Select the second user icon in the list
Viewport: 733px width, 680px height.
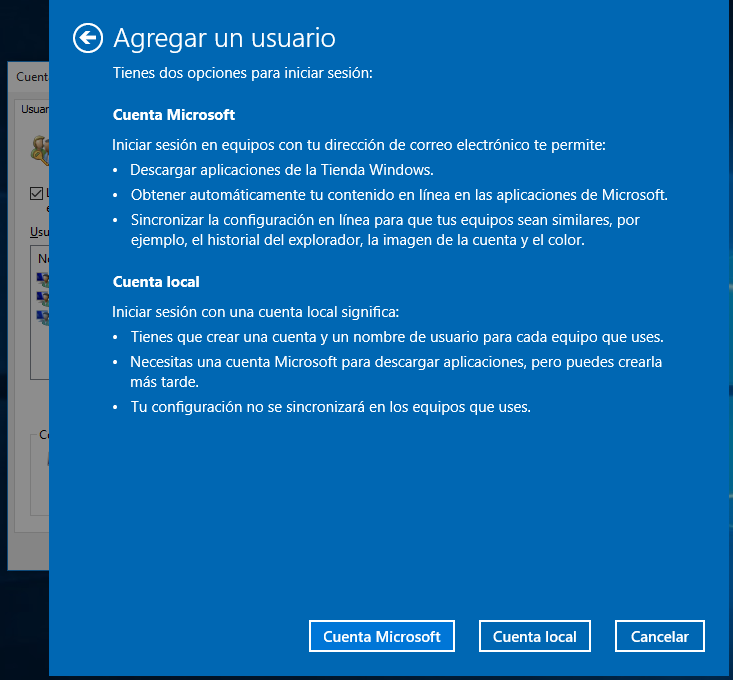[42, 298]
